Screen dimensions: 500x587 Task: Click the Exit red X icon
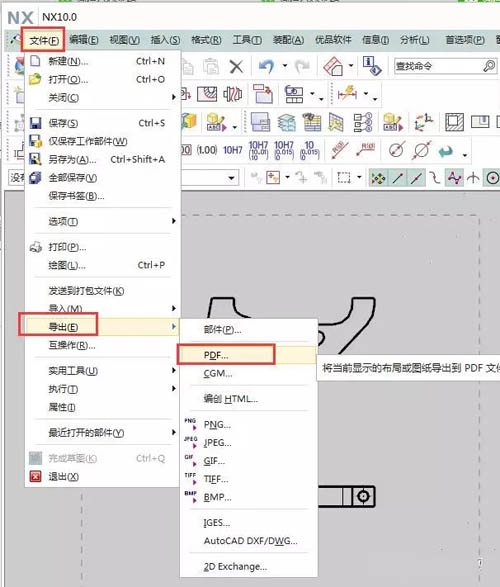35,477
